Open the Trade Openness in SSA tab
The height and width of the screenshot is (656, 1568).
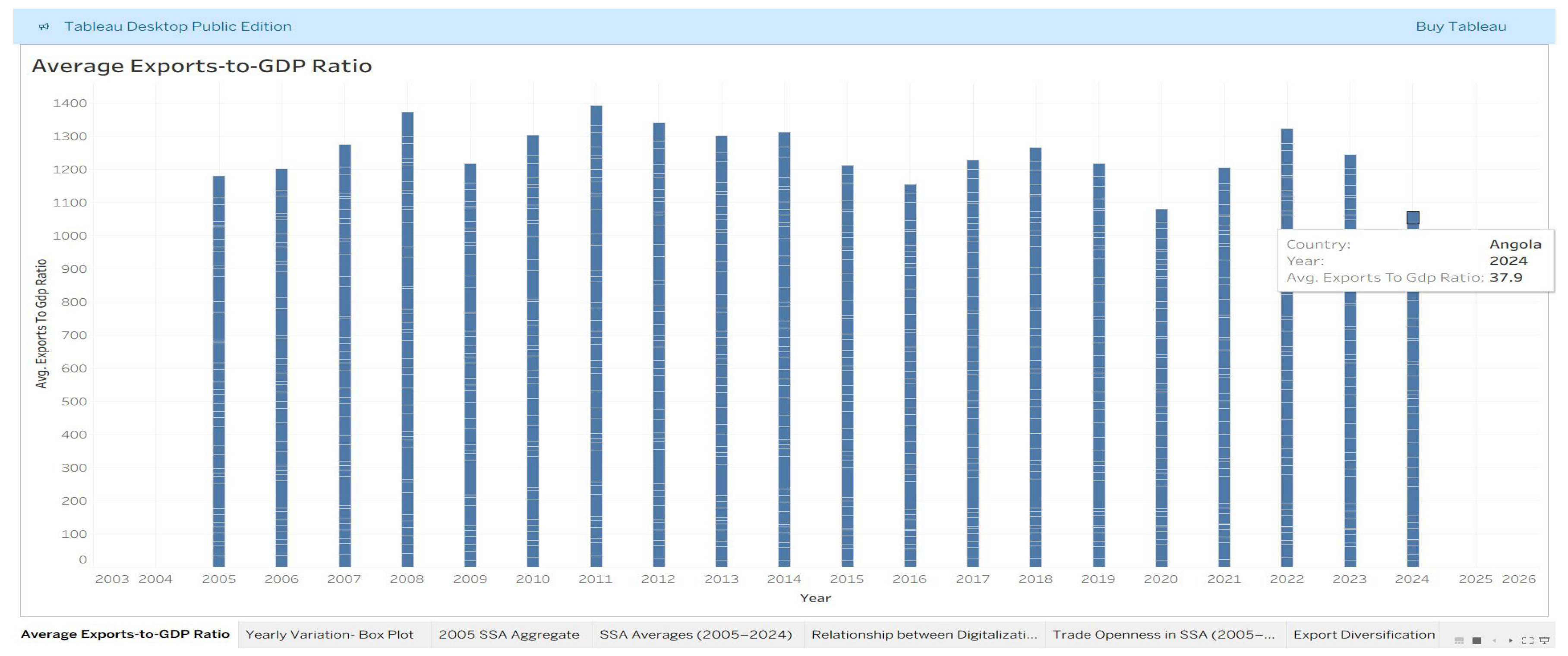1163,634
